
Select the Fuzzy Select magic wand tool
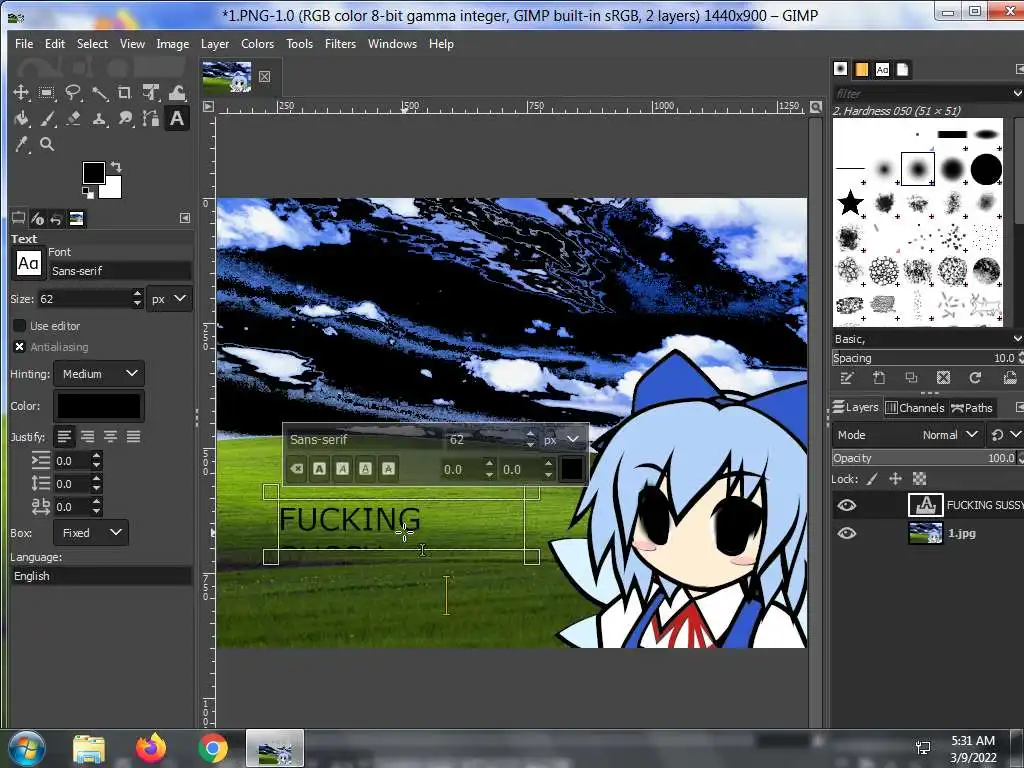(99, 93)
